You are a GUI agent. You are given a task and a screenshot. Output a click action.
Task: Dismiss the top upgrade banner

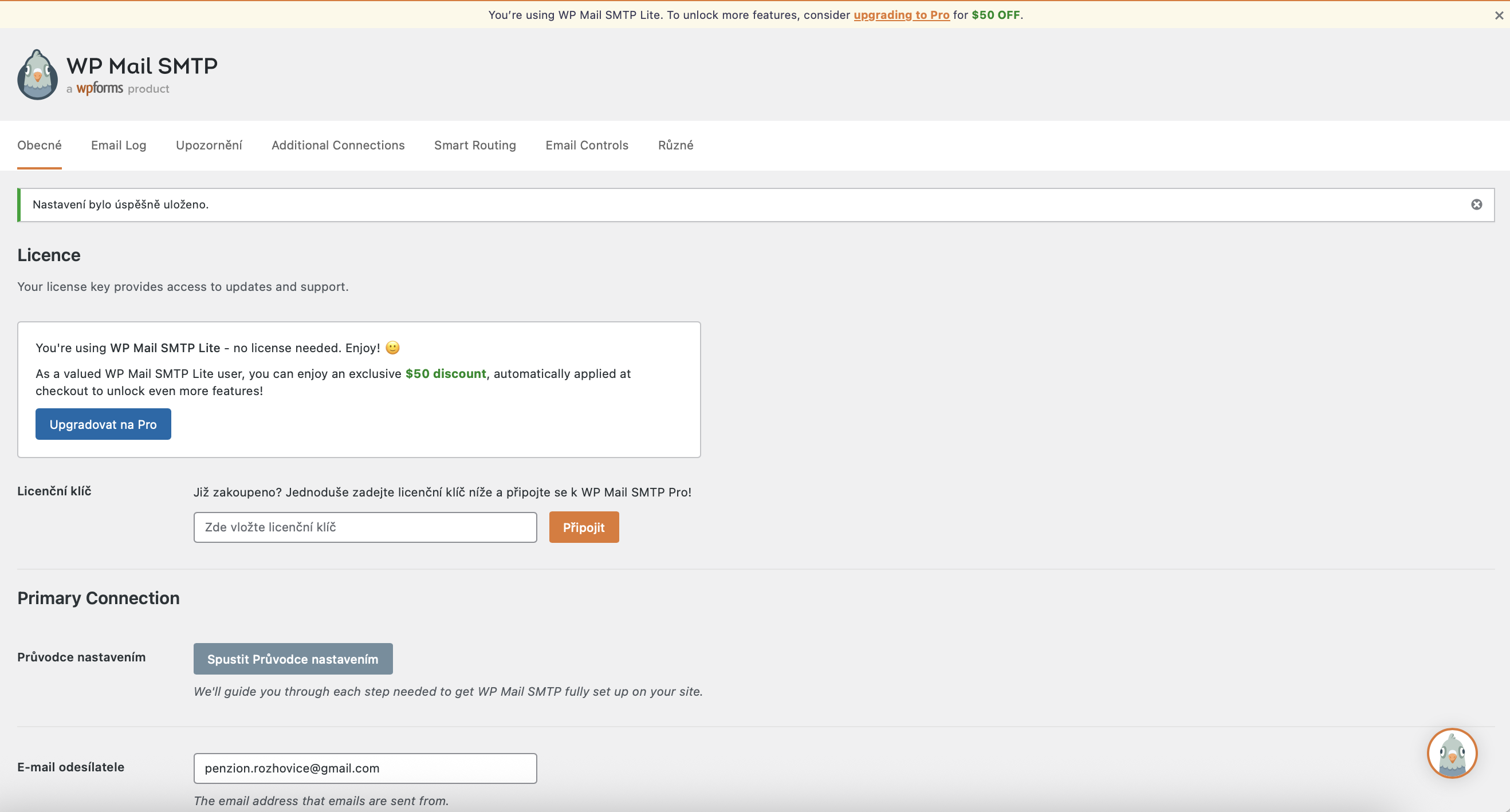click(1499, 16)
